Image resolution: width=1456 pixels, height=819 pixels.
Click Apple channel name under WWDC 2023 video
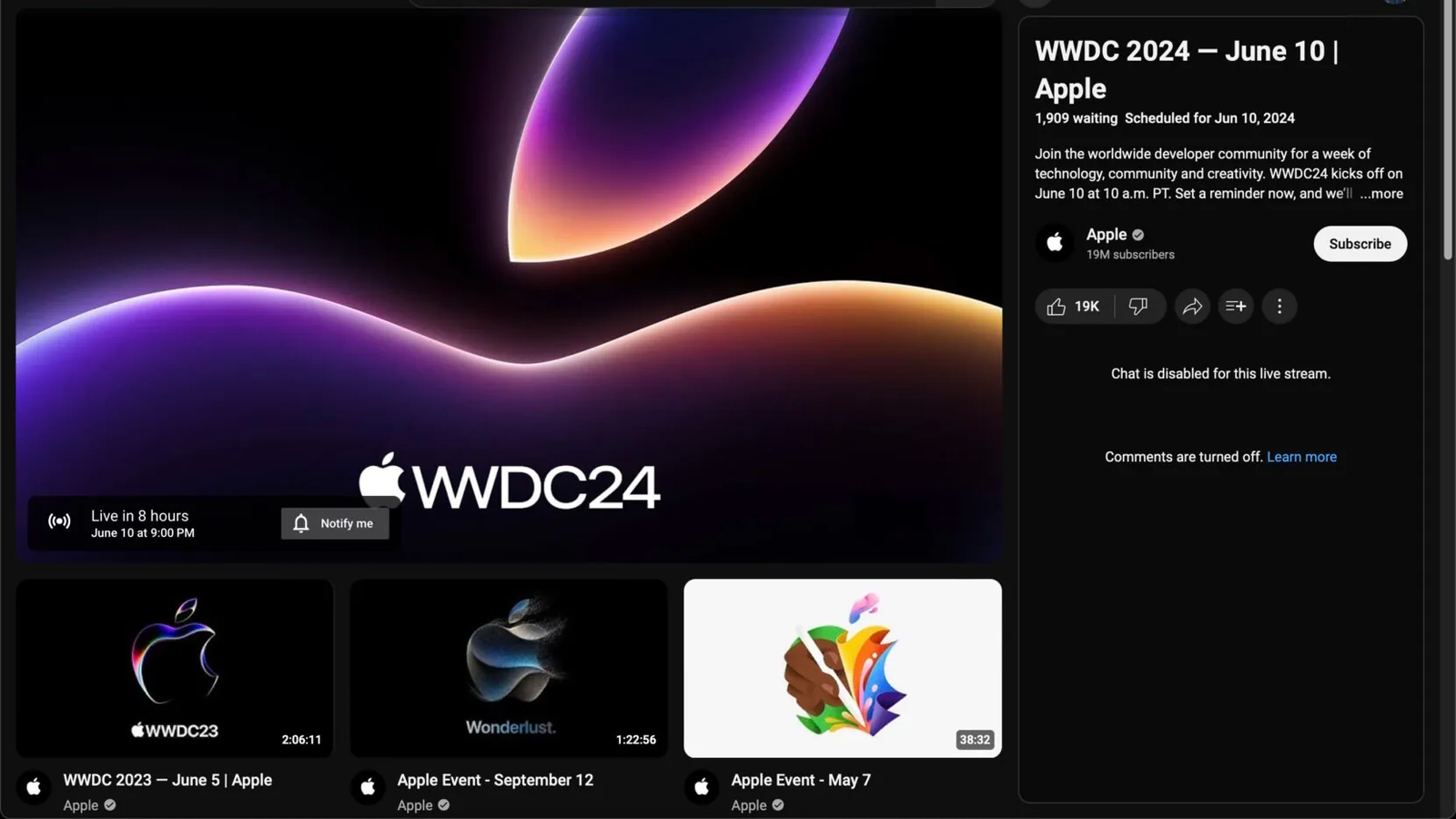81,805
